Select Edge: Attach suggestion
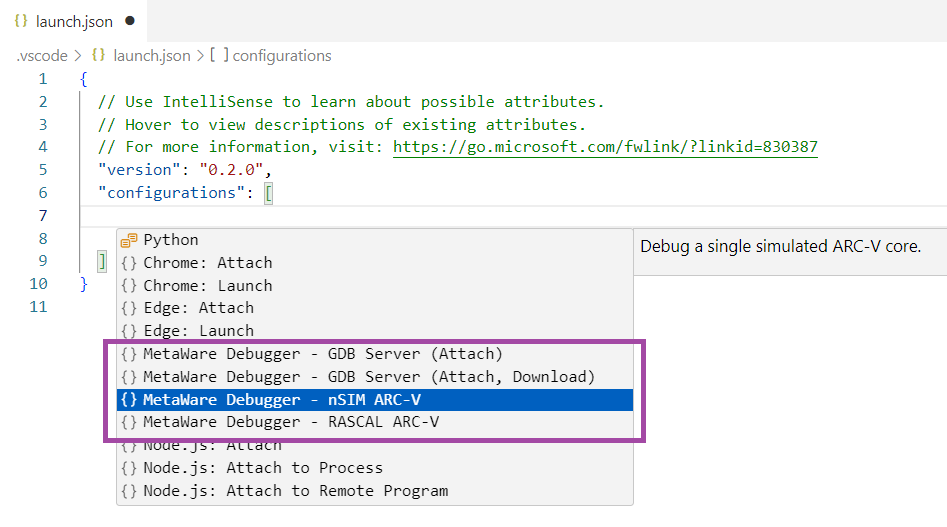 tap(374, 308)
